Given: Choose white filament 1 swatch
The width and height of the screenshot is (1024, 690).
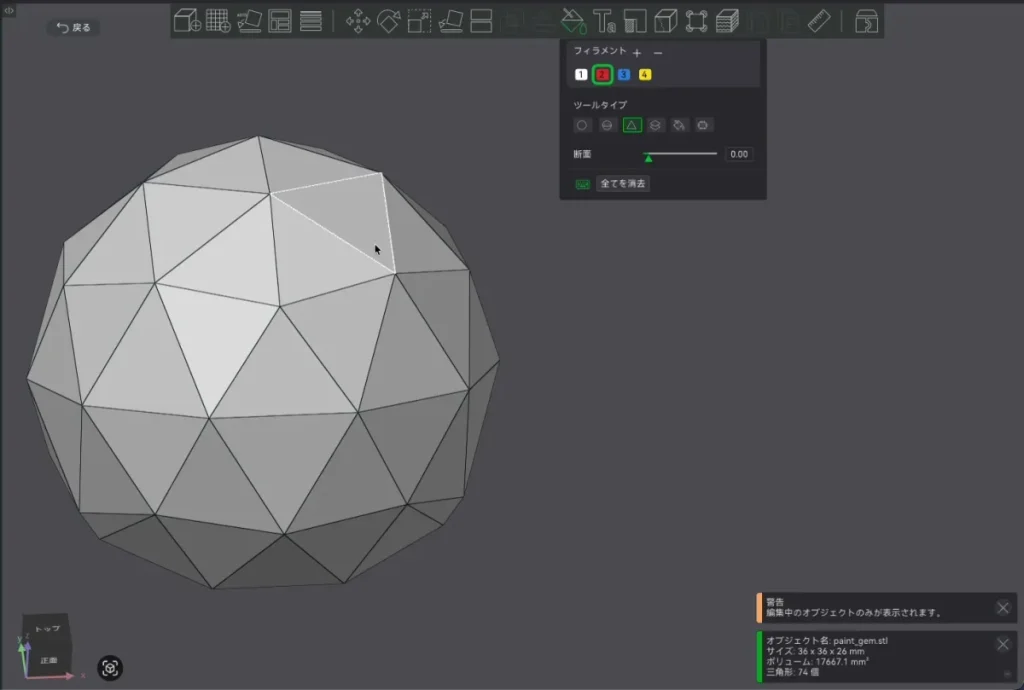Looking at the screenshot, I should pos(581,74).
